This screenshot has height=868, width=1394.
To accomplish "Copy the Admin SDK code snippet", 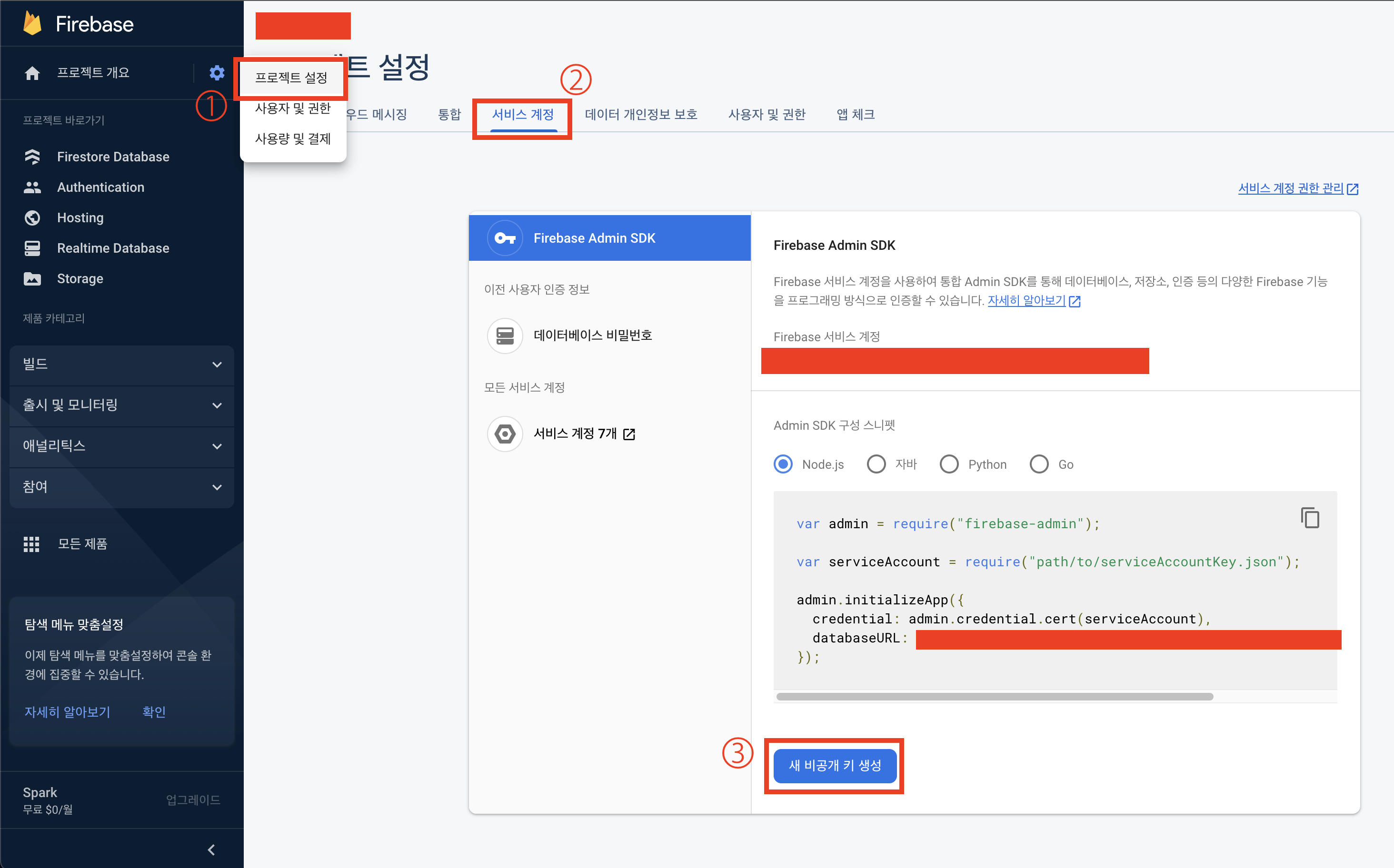I will pyautogui.click(x=1310, y=518).
